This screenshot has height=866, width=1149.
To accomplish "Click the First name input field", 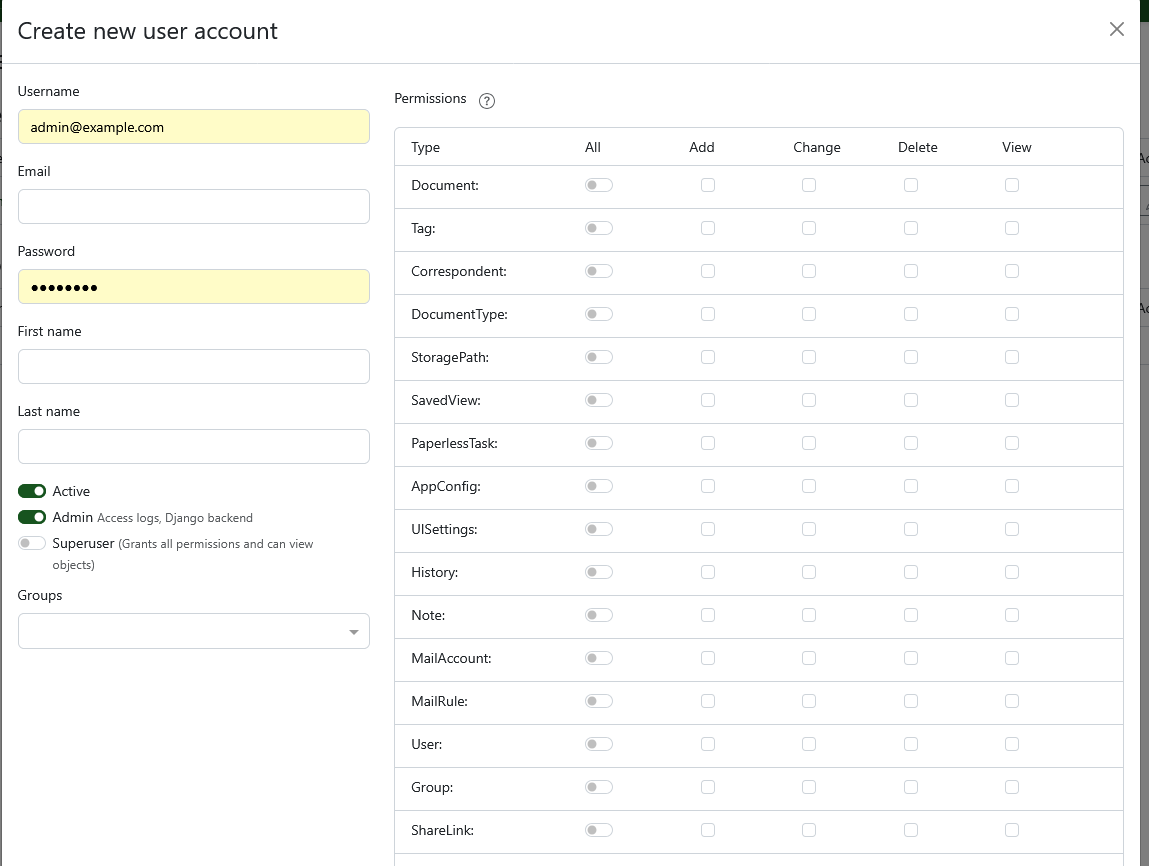I will tap(193, 366).
